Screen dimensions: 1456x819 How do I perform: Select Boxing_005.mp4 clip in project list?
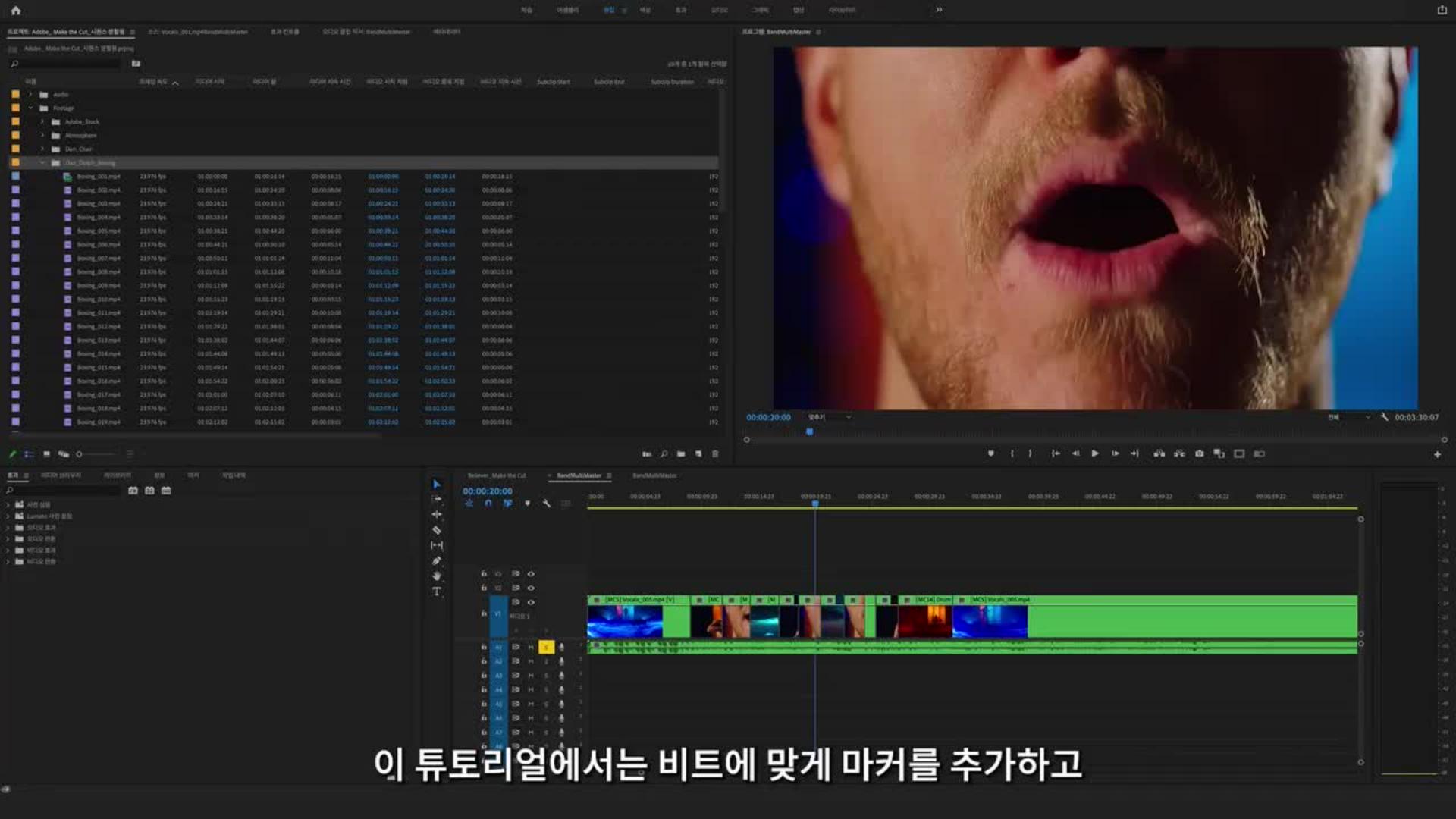point(98,231)
